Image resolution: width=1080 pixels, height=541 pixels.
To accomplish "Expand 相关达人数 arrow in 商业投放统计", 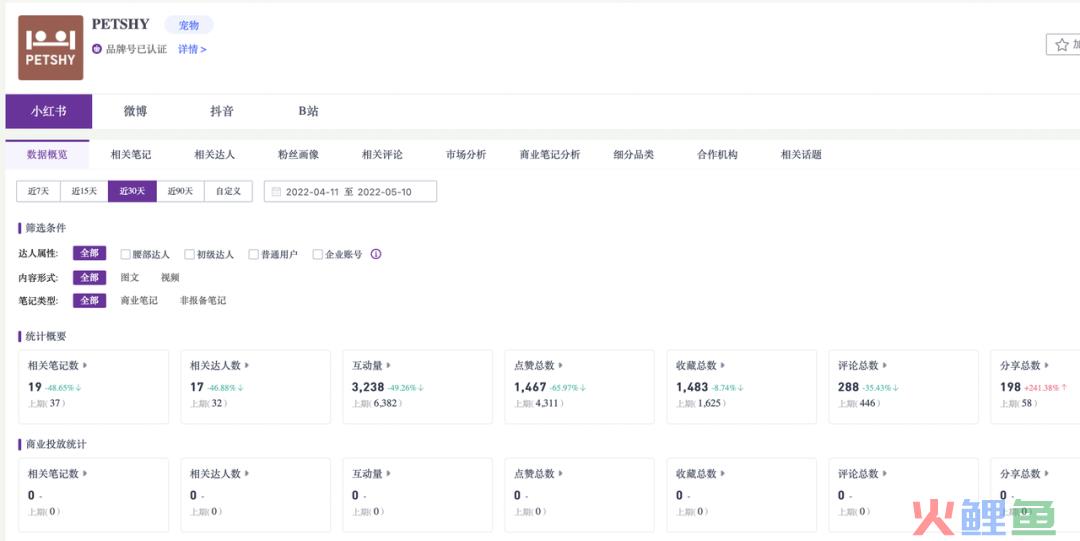I will click(x=247, y=474).
